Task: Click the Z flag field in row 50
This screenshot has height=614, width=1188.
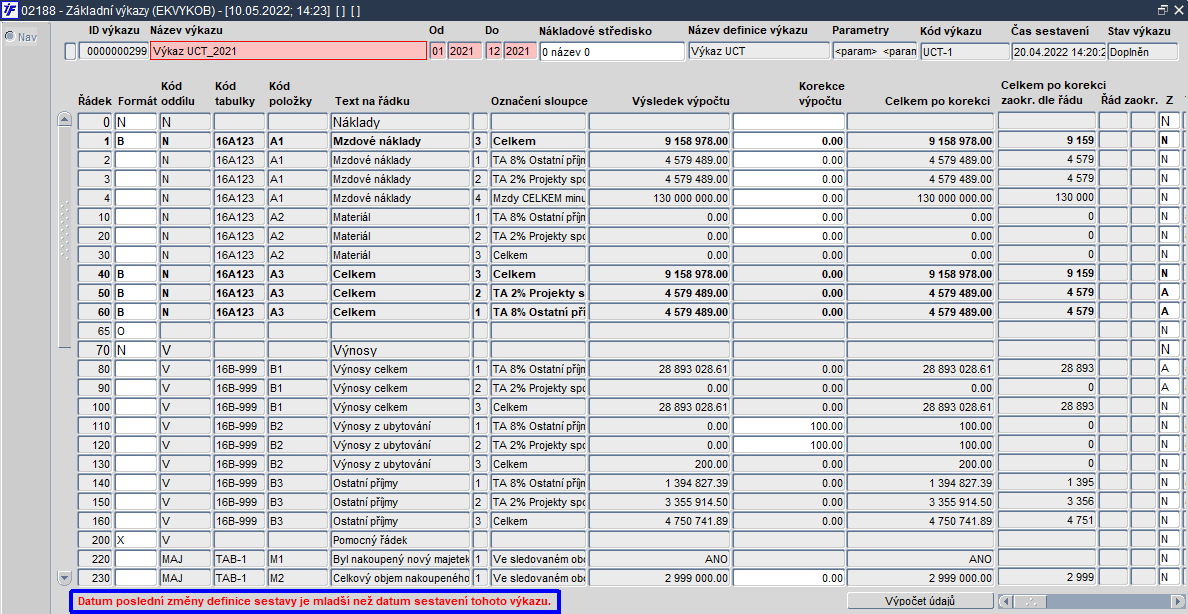Action: tap(1169, 293)
